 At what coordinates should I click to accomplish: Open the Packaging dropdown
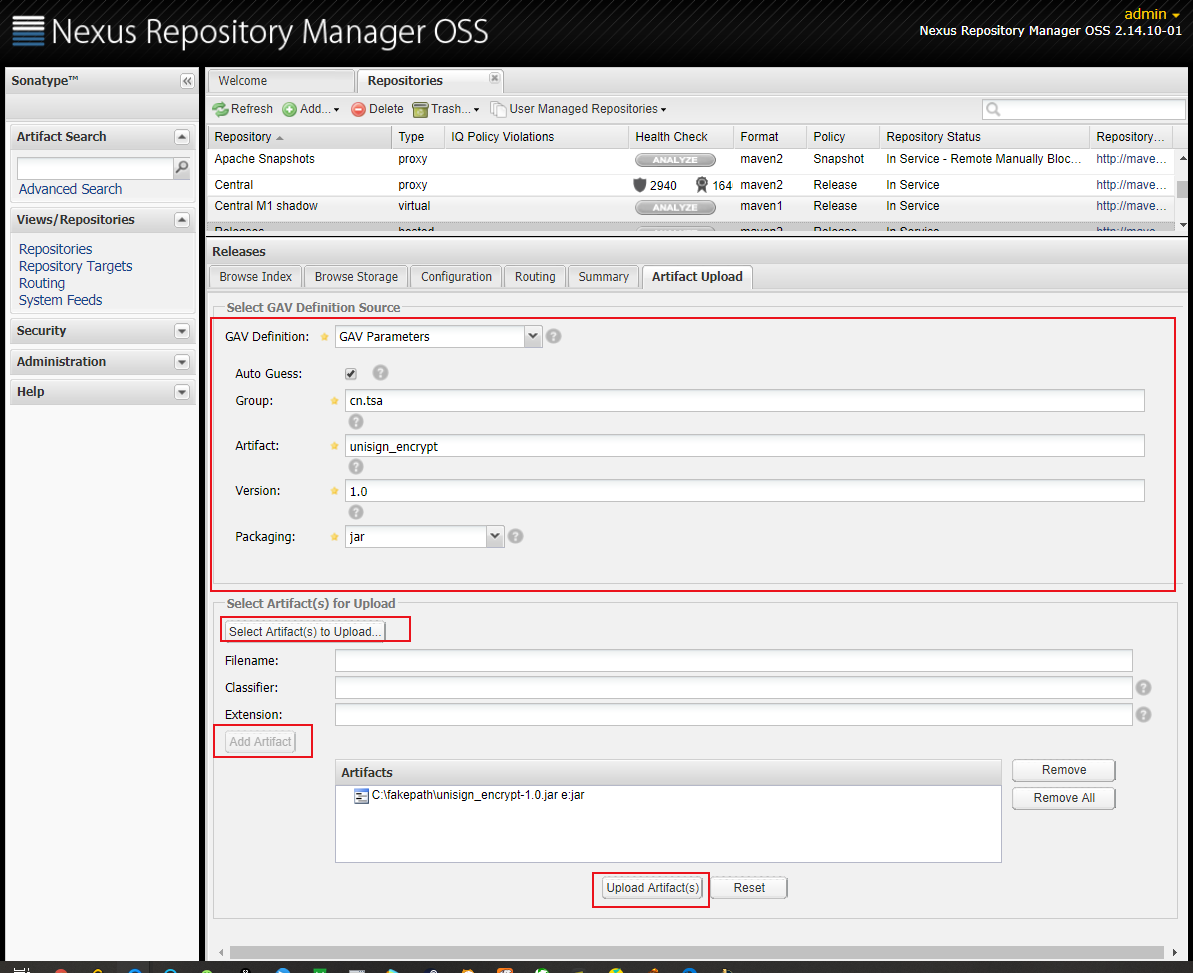click(495, 536)
